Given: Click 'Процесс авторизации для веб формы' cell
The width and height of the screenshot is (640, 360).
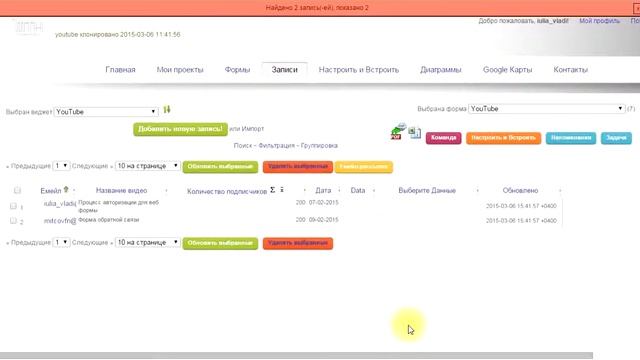Looking at the screenshot, I should (x=118, y=206).
